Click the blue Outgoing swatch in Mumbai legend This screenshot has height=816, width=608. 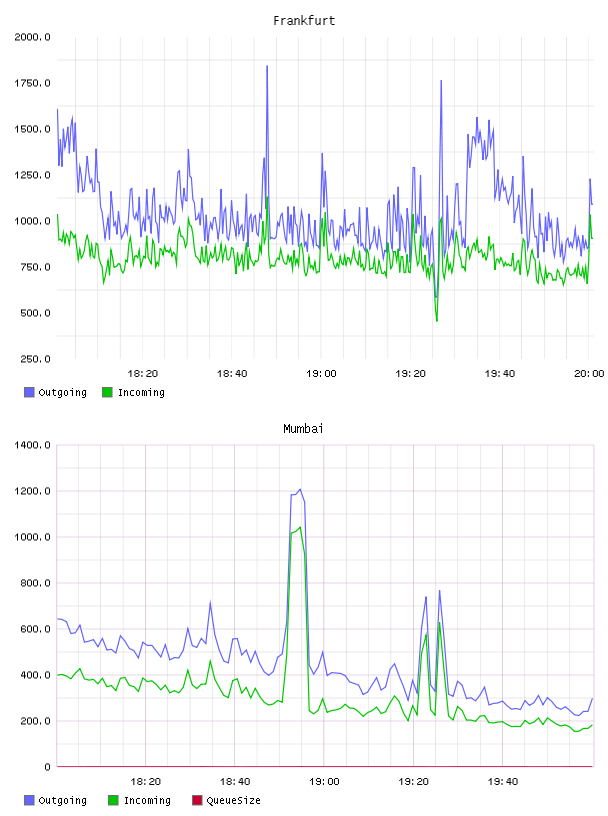(x=29, y=800)
